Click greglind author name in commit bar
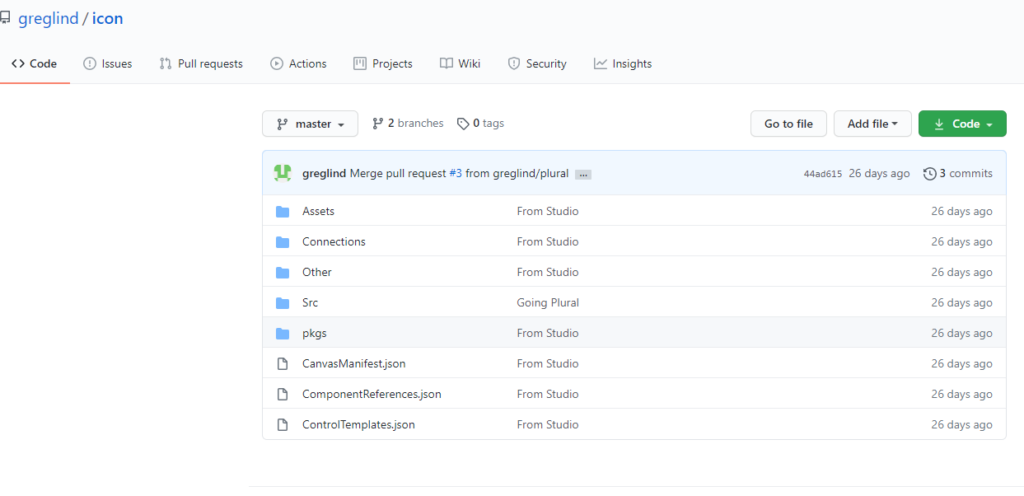Screen dimensions: 1024x496 [x=325, y=174]
